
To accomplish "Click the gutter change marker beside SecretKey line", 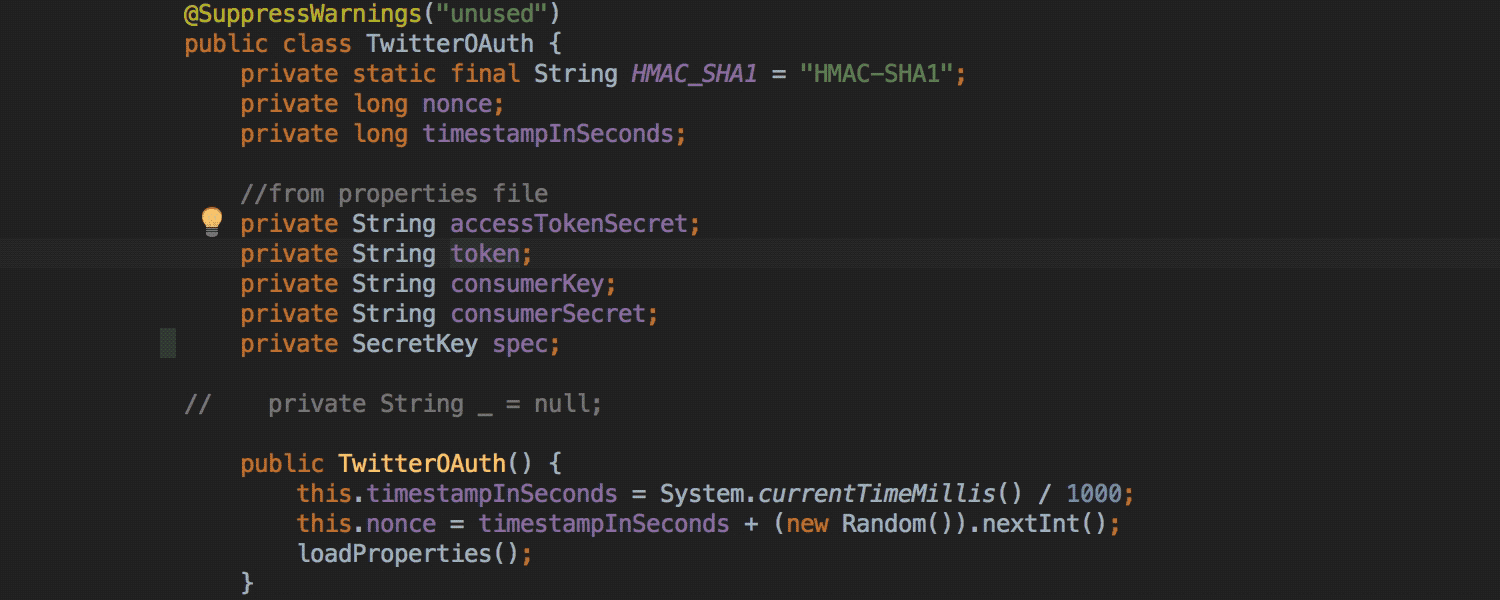I will point(168,343).
